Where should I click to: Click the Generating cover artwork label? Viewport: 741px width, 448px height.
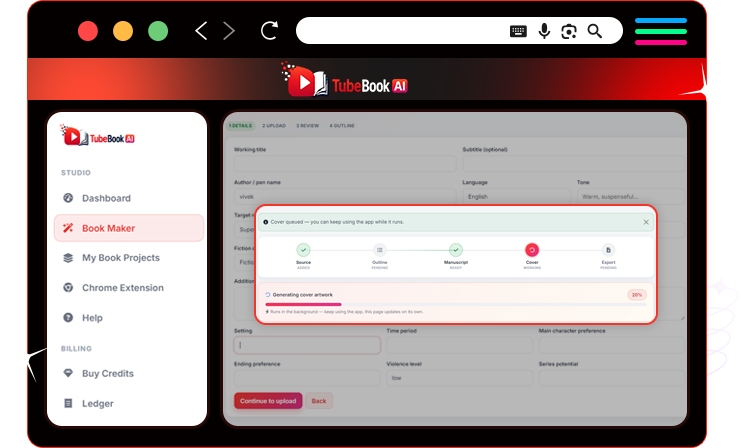(x=302, y=294)
